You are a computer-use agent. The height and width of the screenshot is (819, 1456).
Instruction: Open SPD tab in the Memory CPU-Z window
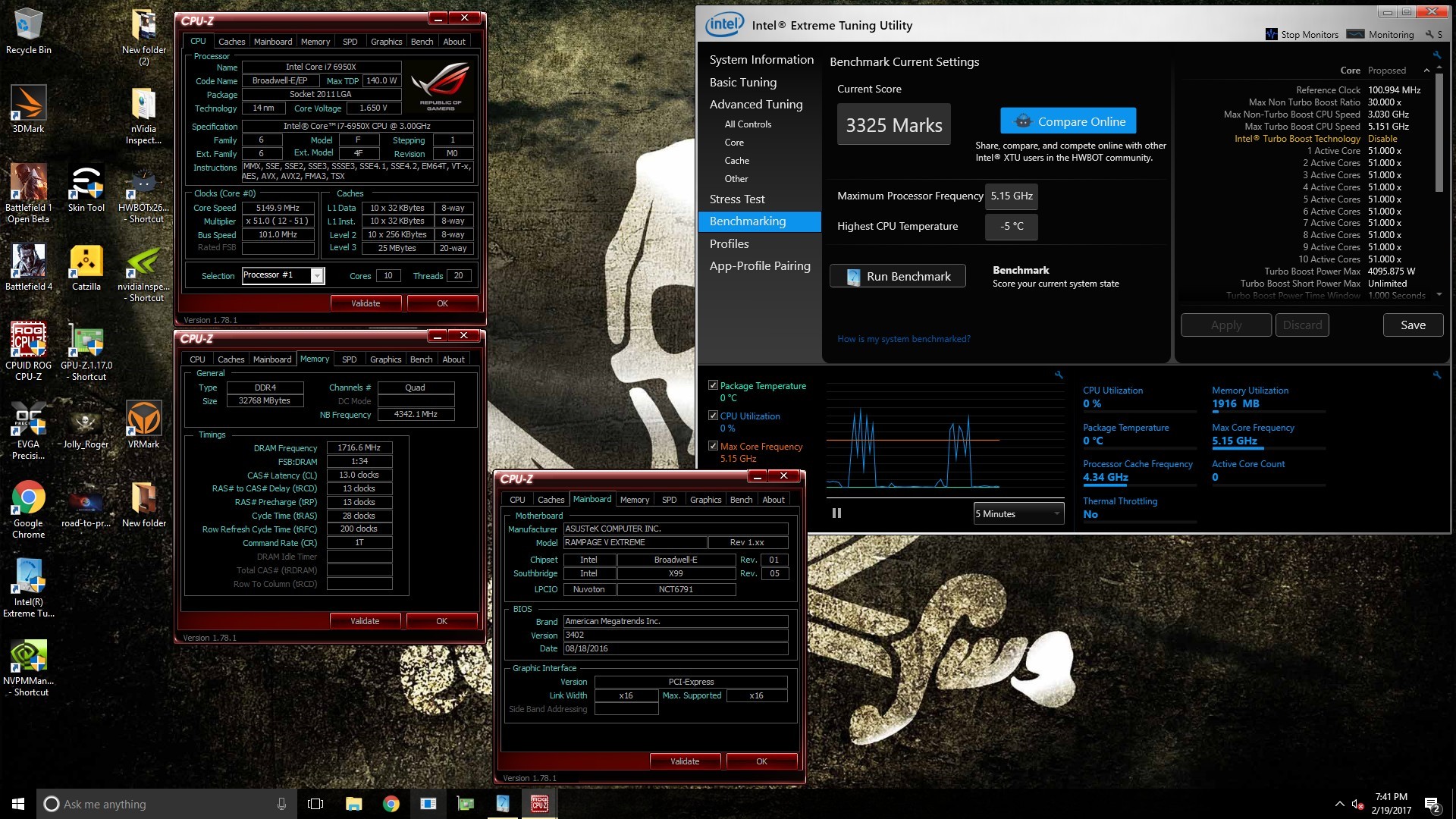[349, 359]
